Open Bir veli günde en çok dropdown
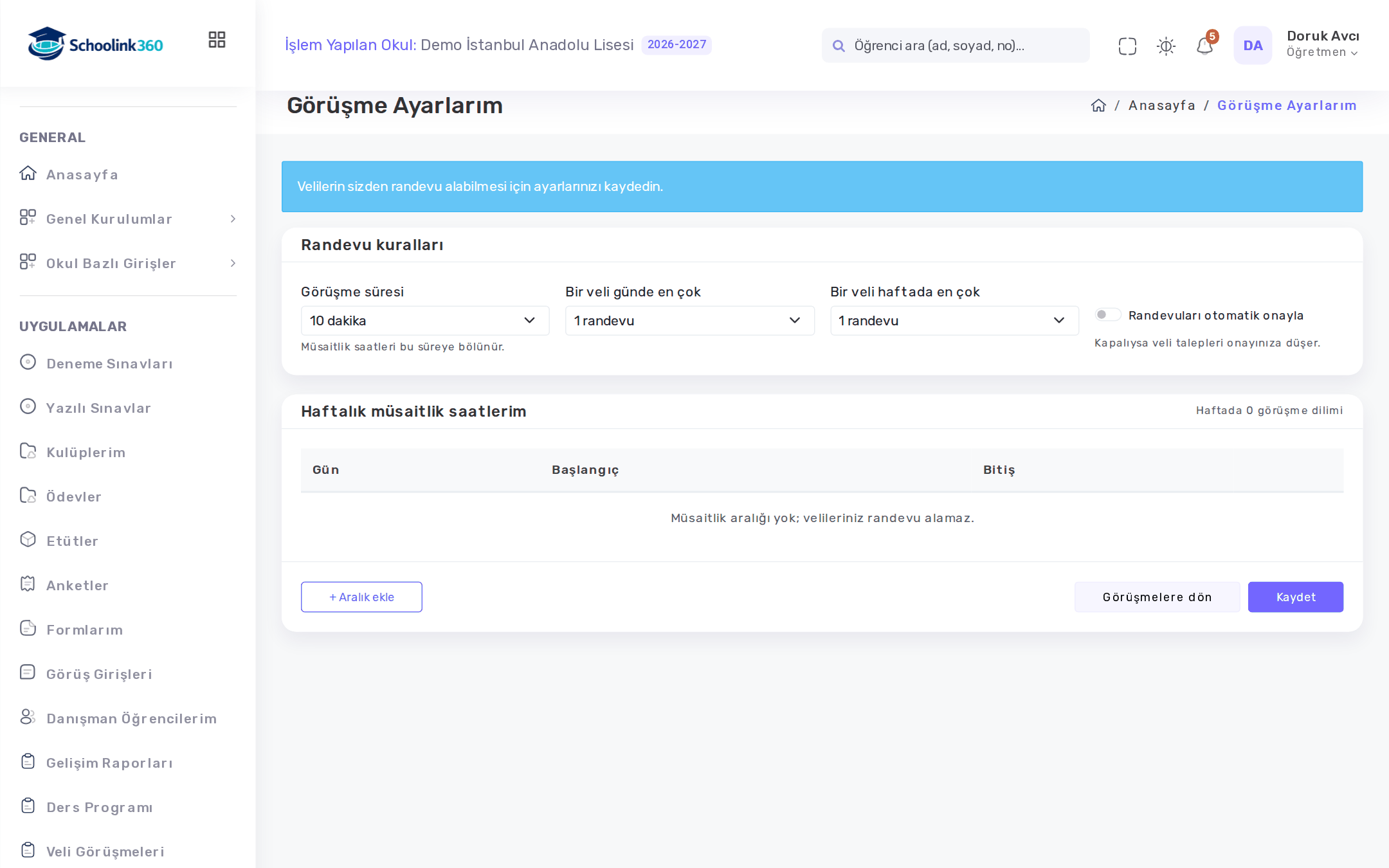1389x868 pixels. [x=689, y=320]
